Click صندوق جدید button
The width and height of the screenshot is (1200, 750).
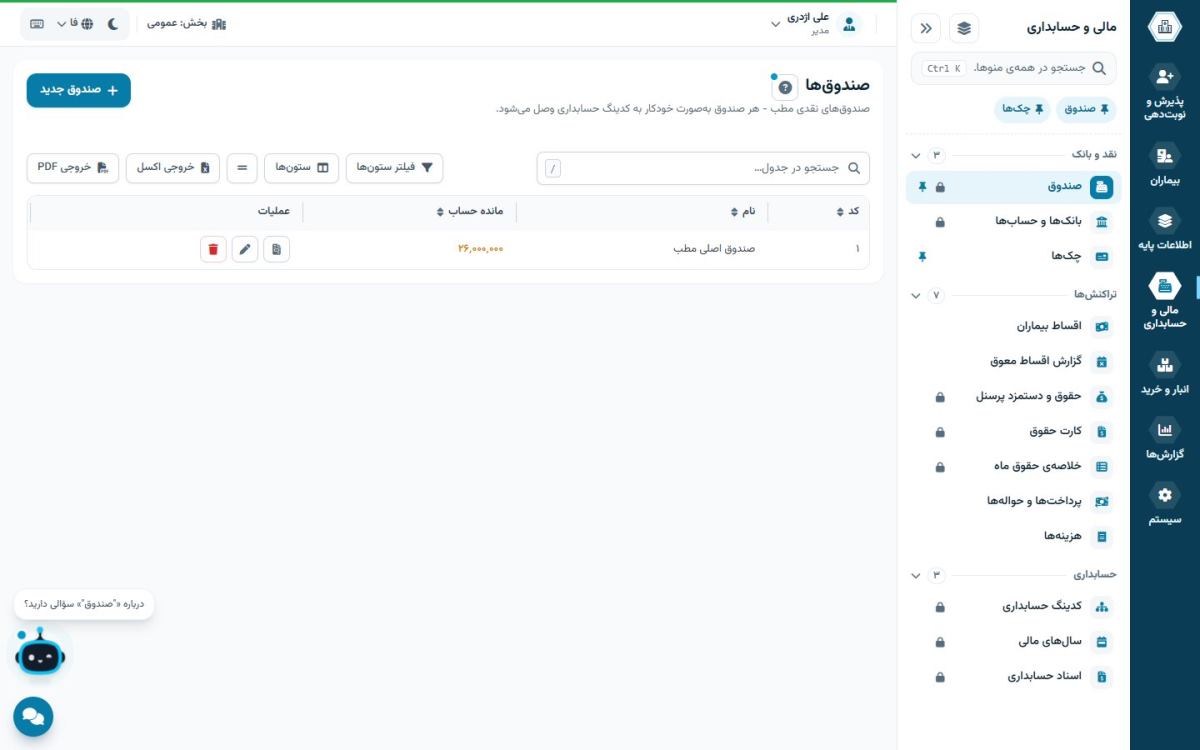(x=79, y=90)
